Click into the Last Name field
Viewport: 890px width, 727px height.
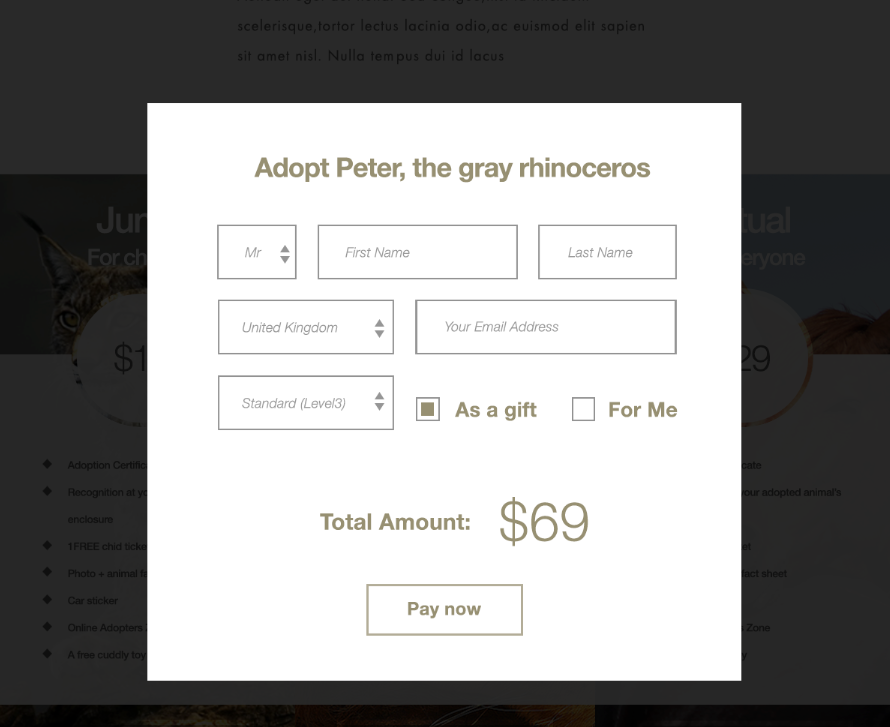pyautogui.click(x=607, y=252)
